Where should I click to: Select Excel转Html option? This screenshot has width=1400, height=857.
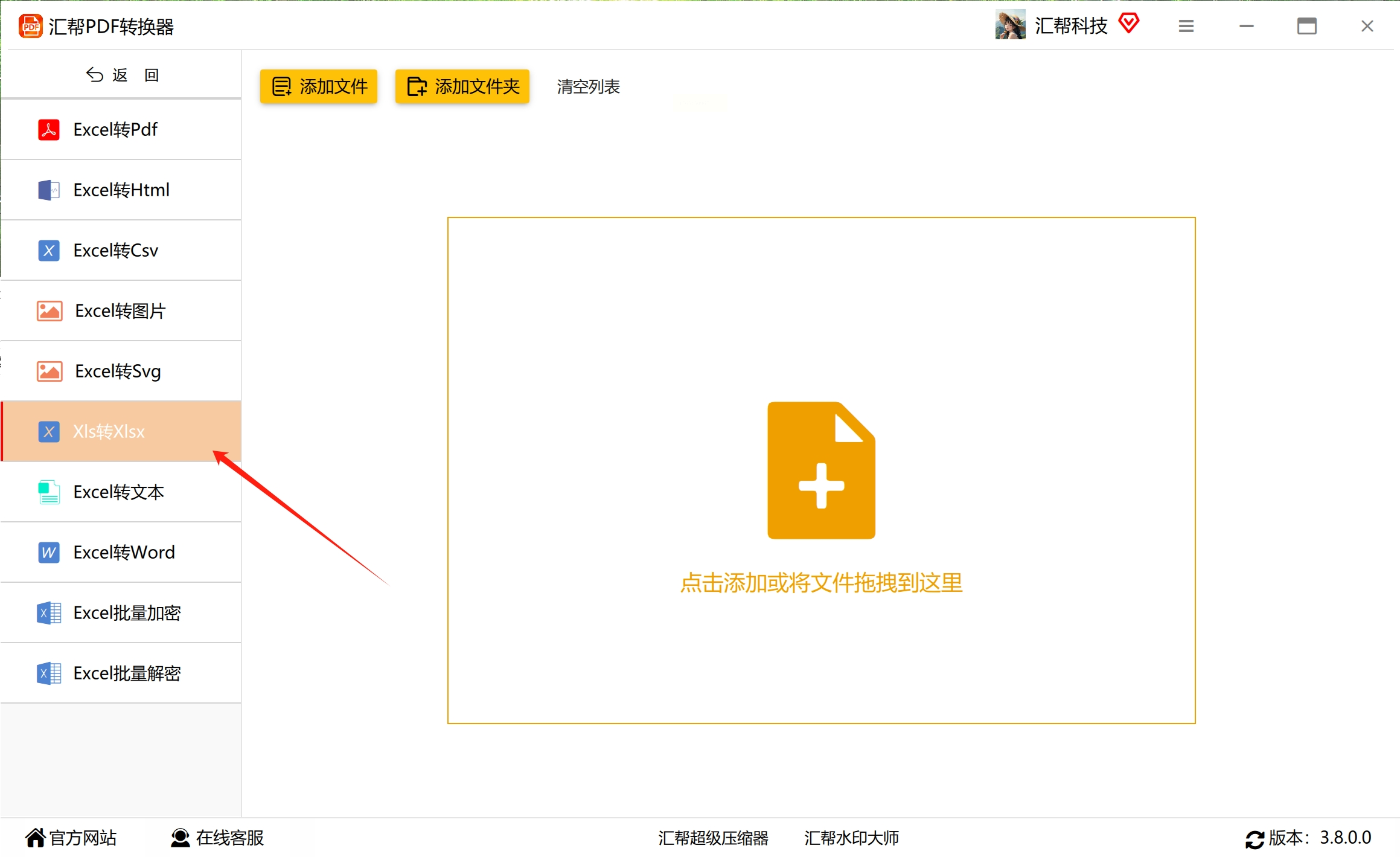pos(121,190)
